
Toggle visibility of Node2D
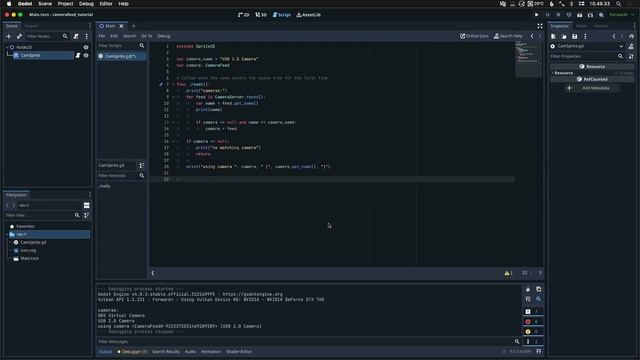pos(86,47)
